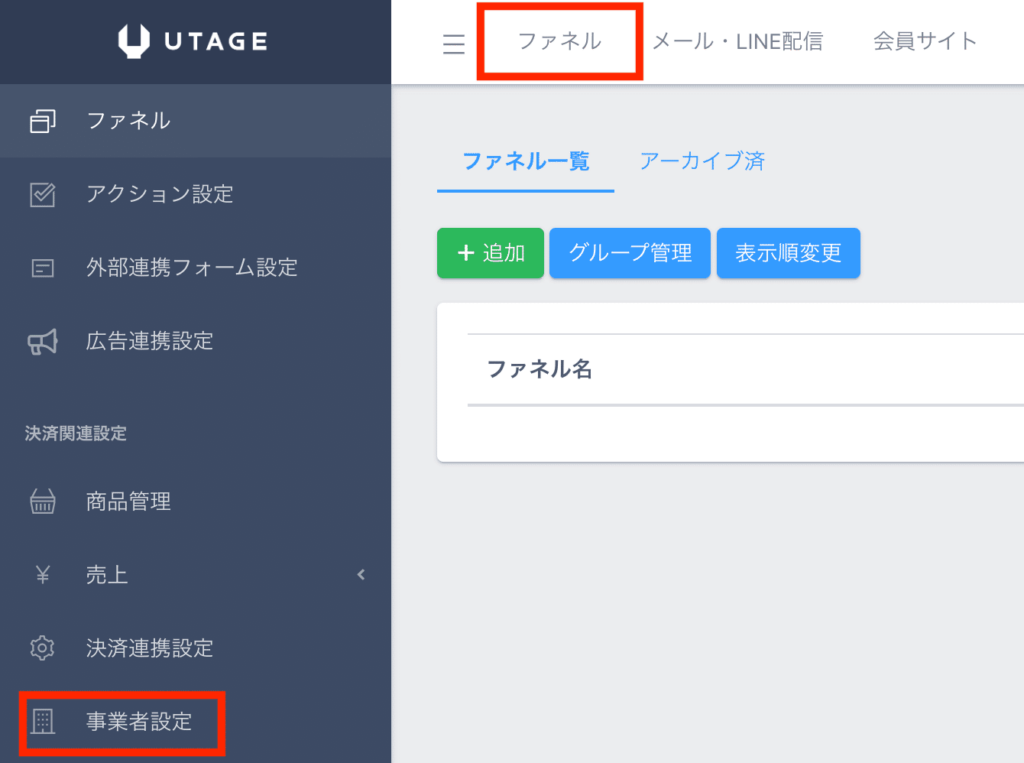The width and height of the screenshot is (1024, 763).
Task: Click the ファネル名 column header
Action: click(x=538, y=368)
